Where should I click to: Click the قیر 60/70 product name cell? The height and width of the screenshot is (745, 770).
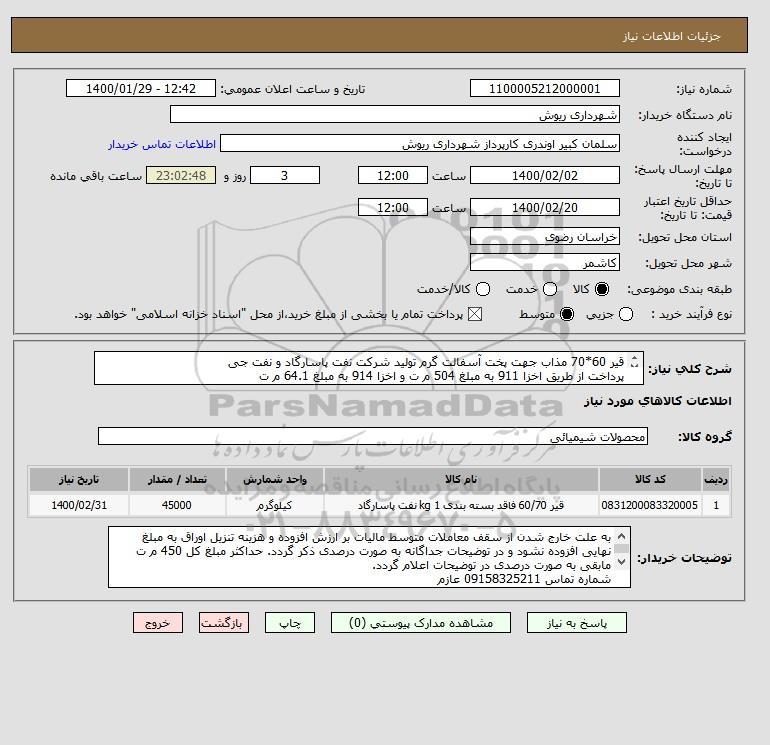[x=461, y=505]
